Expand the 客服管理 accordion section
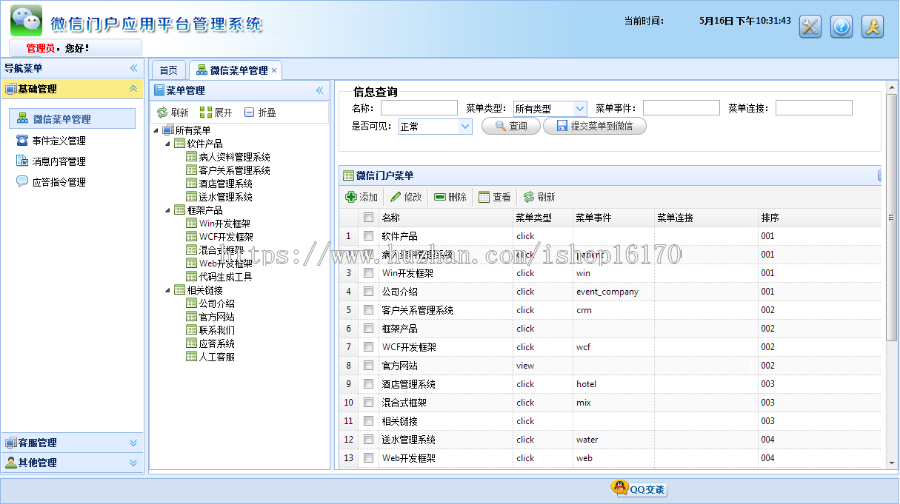The height and width of the screenshot is (504, 900). 133,443
